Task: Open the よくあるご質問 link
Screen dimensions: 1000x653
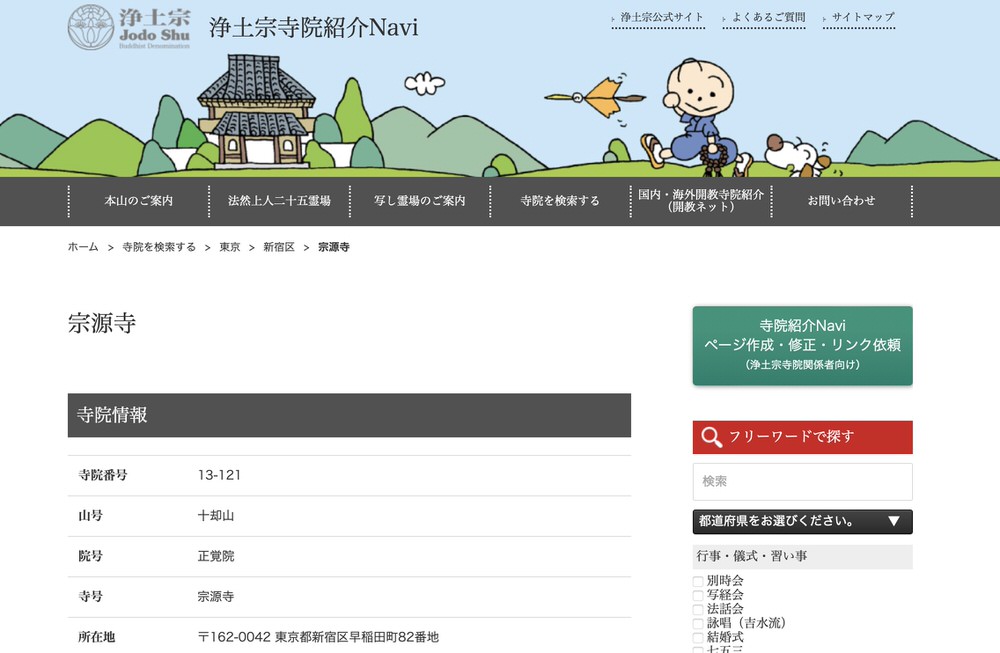Action: pos(768,18)
